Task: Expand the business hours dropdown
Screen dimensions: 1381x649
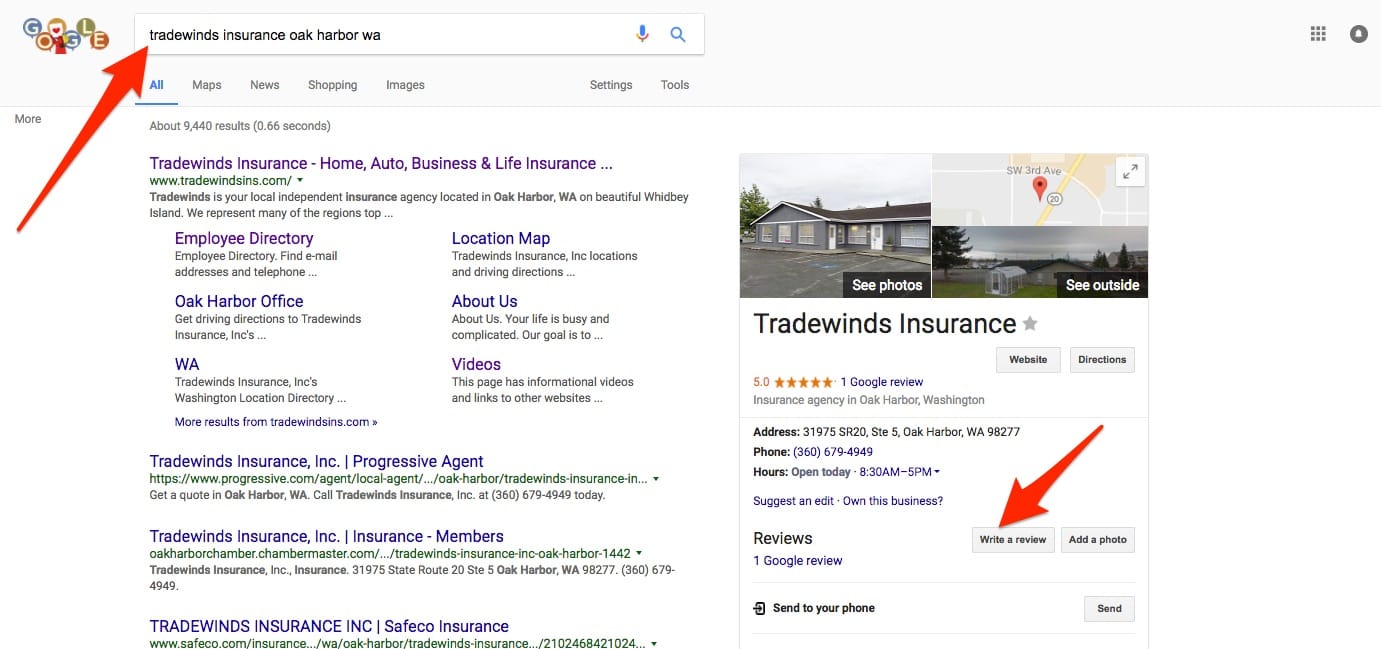Action: (937, 472)
